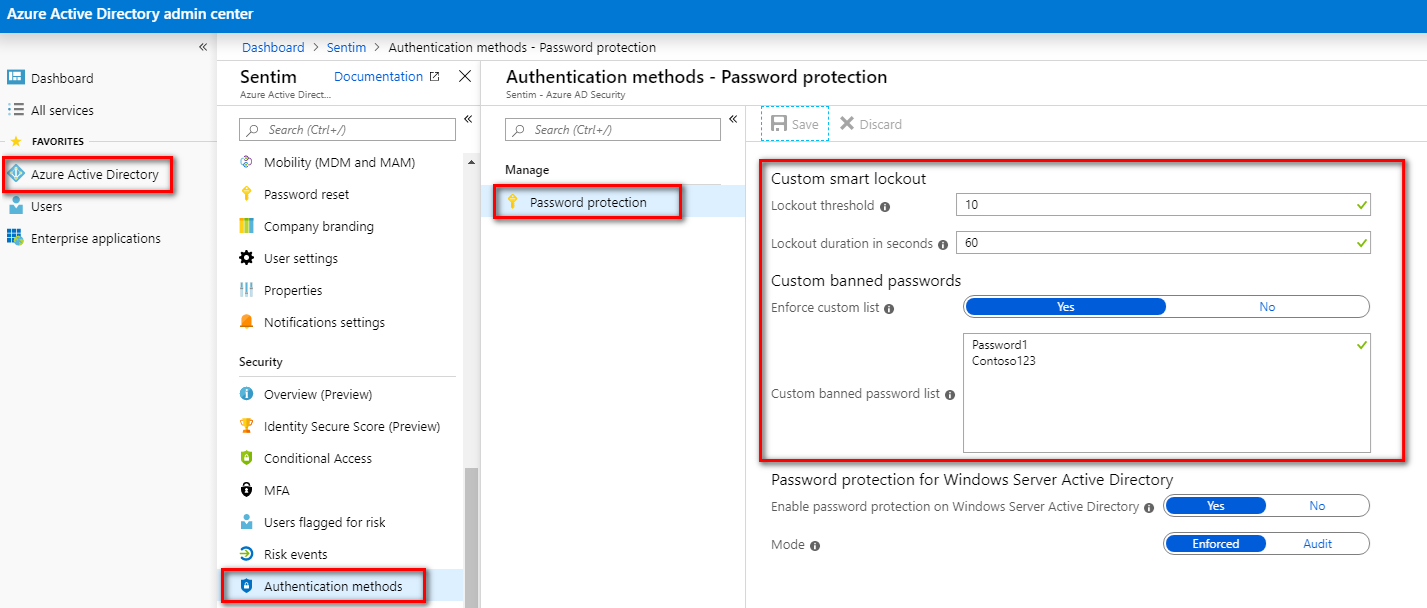Click info icon beside Enable password protection

pos(1149,508)
